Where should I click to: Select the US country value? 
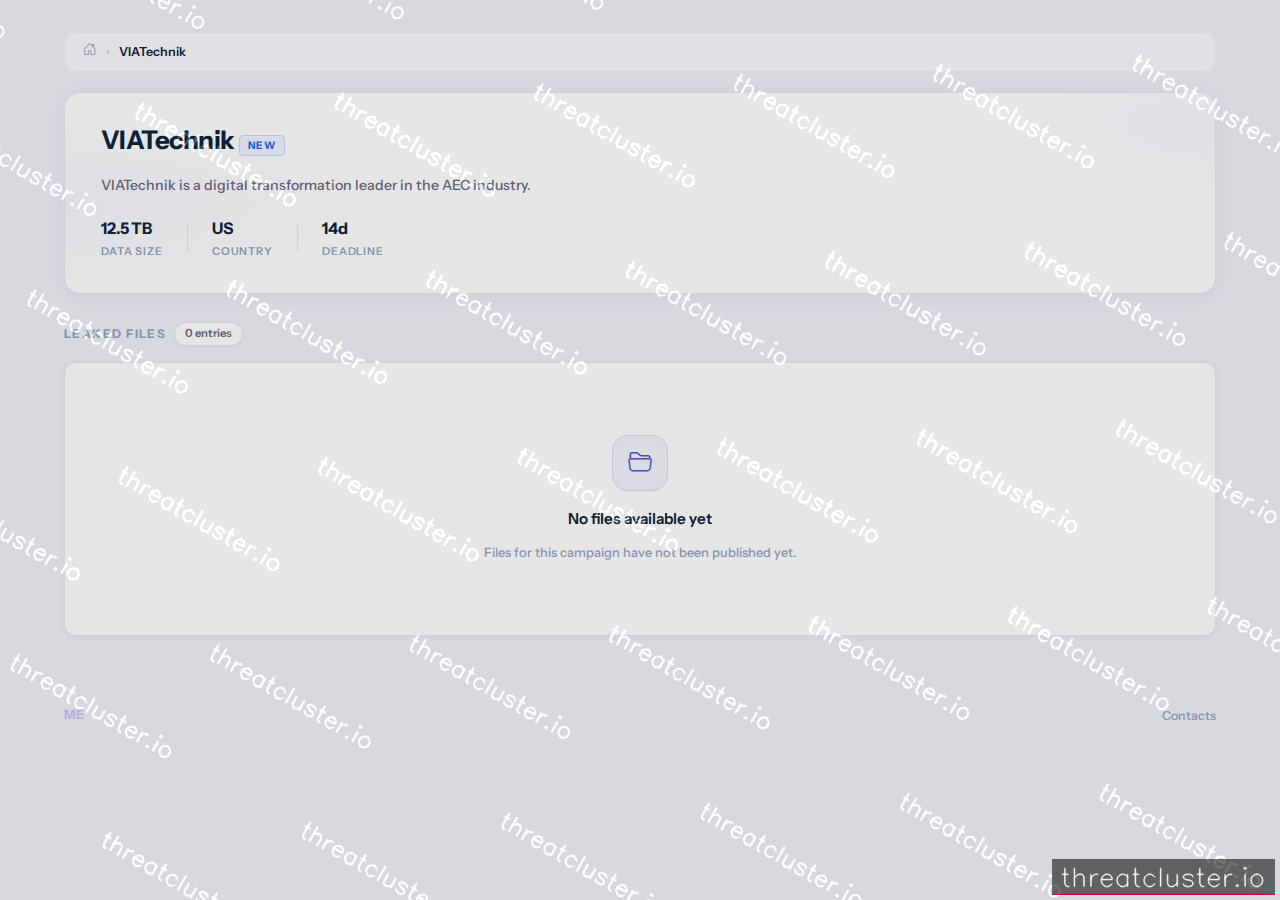223,229
